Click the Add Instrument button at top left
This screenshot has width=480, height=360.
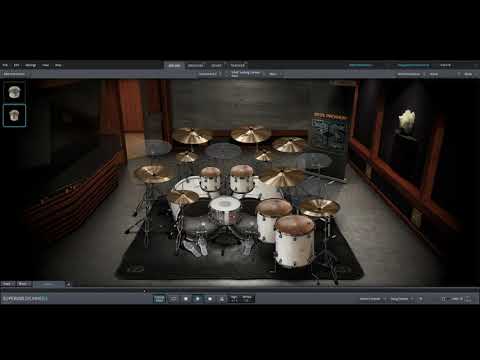pos(14,74)
